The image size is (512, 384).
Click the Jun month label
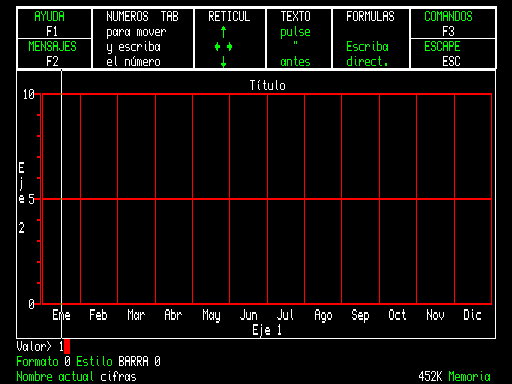click(249, 315)
